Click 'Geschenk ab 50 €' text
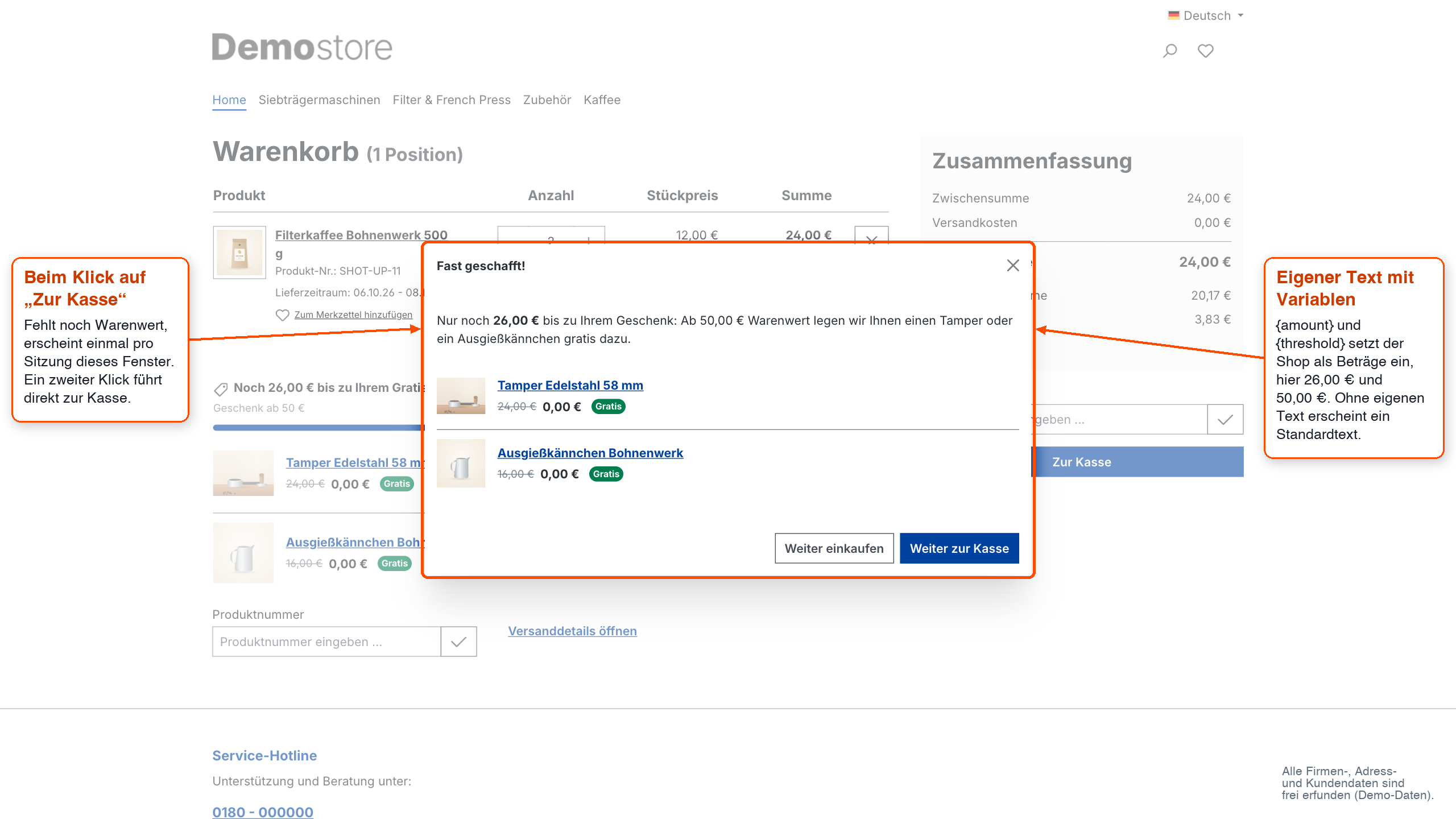The width and height of the screenshot is (1456, 819). [x=259, y=408]
